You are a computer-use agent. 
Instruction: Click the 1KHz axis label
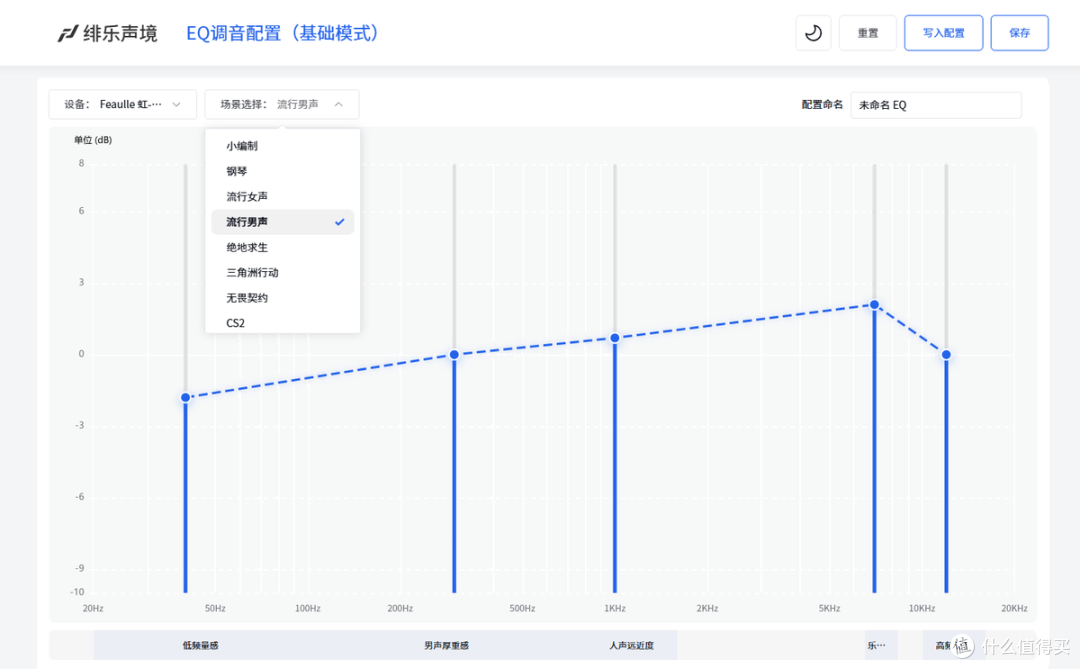tap(615, 608)
